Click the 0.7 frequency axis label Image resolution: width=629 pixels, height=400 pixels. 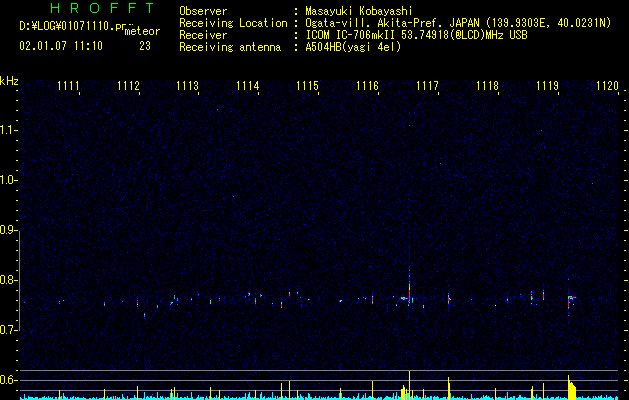click(x=8, y=330)
